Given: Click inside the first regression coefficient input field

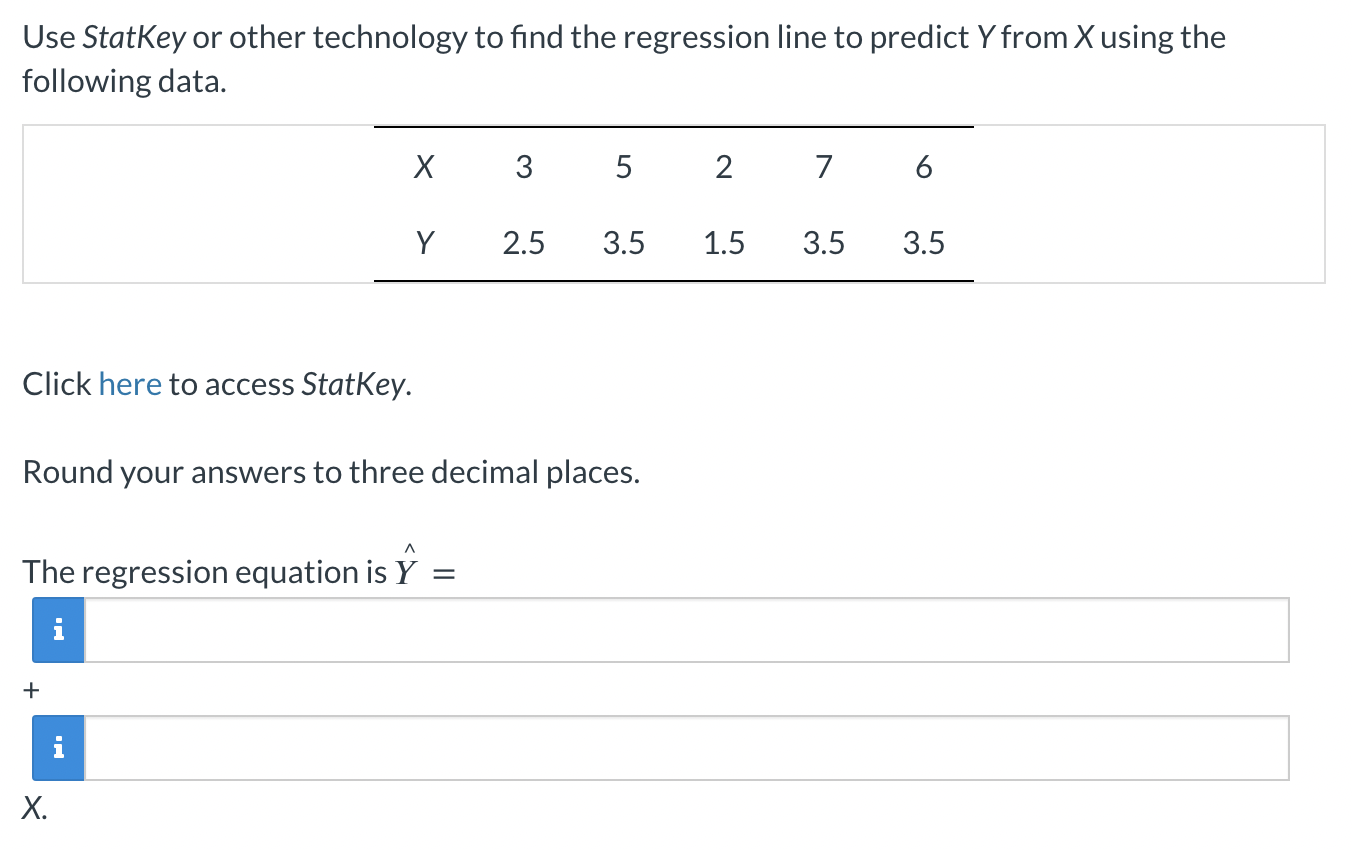Looking at the screenshot, I should click(600, 630).
